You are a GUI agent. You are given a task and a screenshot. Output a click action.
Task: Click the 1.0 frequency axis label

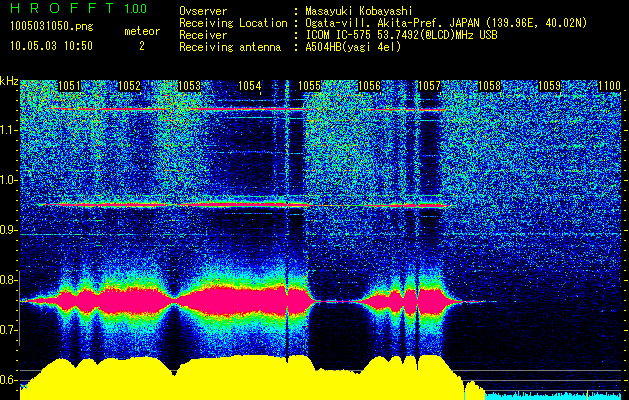pyautogui.click(x=9, y=181)
